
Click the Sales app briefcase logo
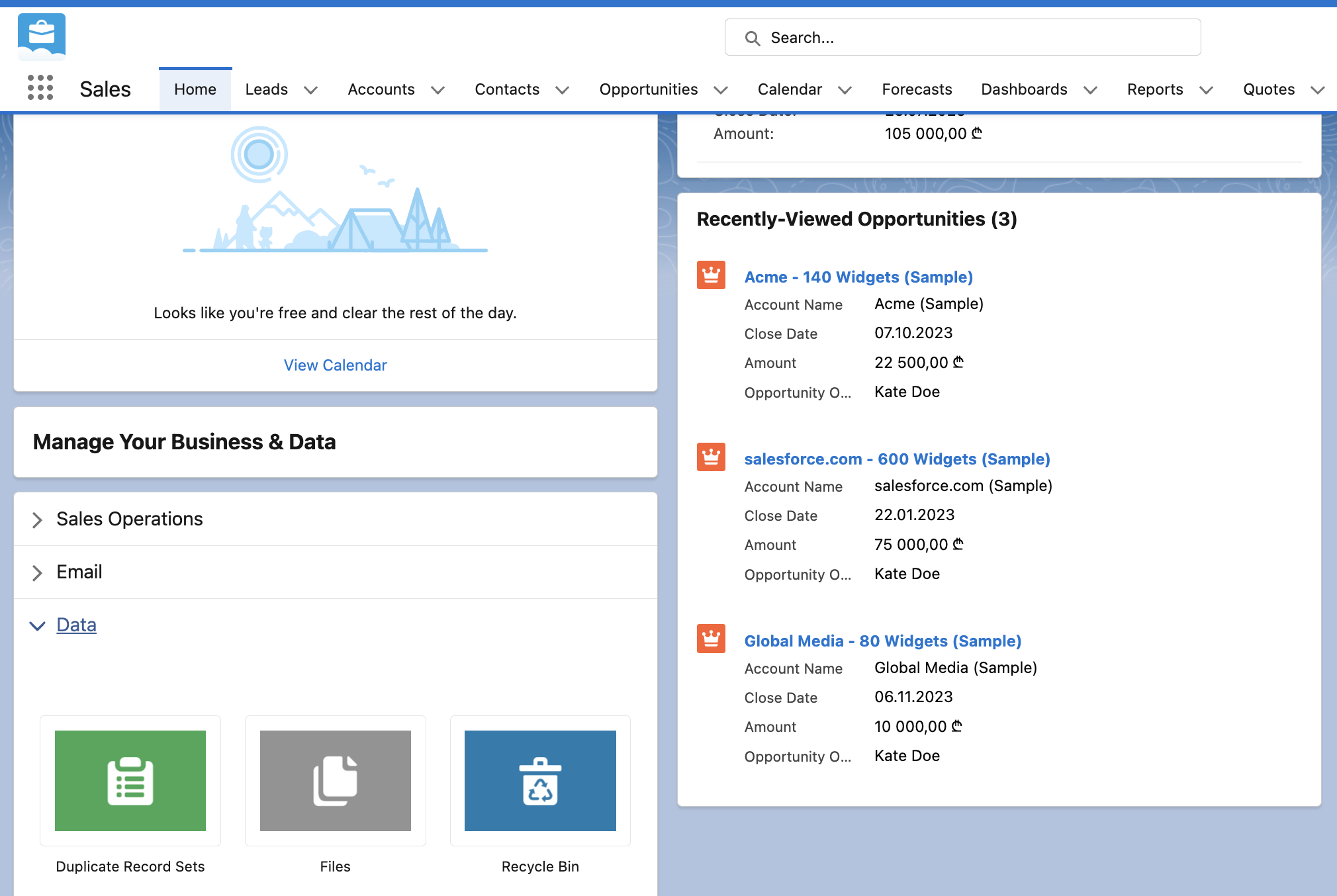pyautogui.click(x=42, y=36)
